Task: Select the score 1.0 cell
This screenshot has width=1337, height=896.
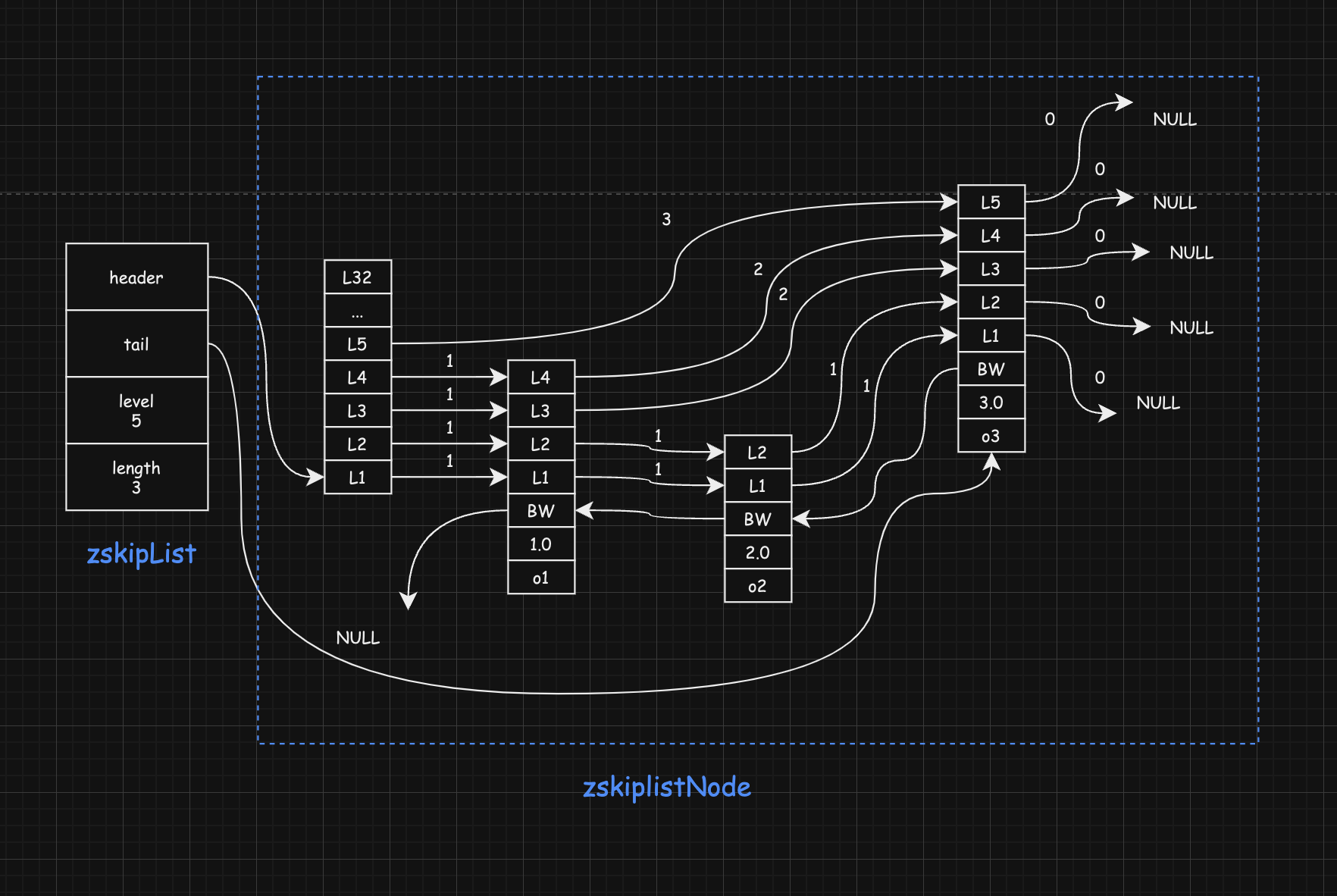Action: 540,544
